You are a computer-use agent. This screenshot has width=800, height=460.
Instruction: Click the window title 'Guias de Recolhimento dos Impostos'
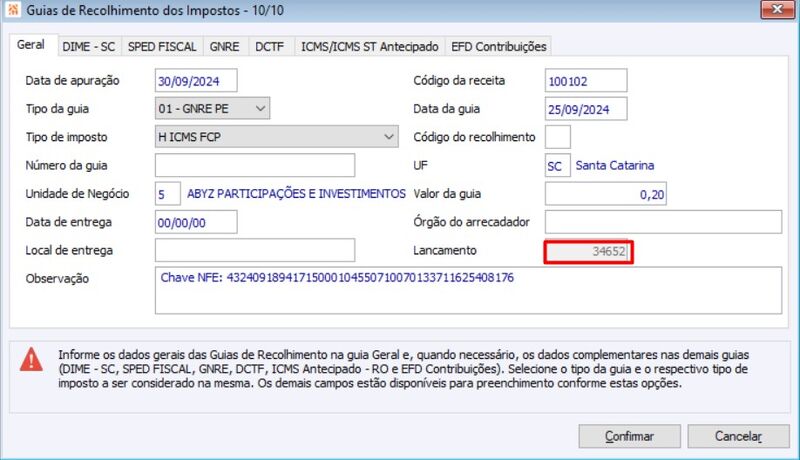click(133, 10)
